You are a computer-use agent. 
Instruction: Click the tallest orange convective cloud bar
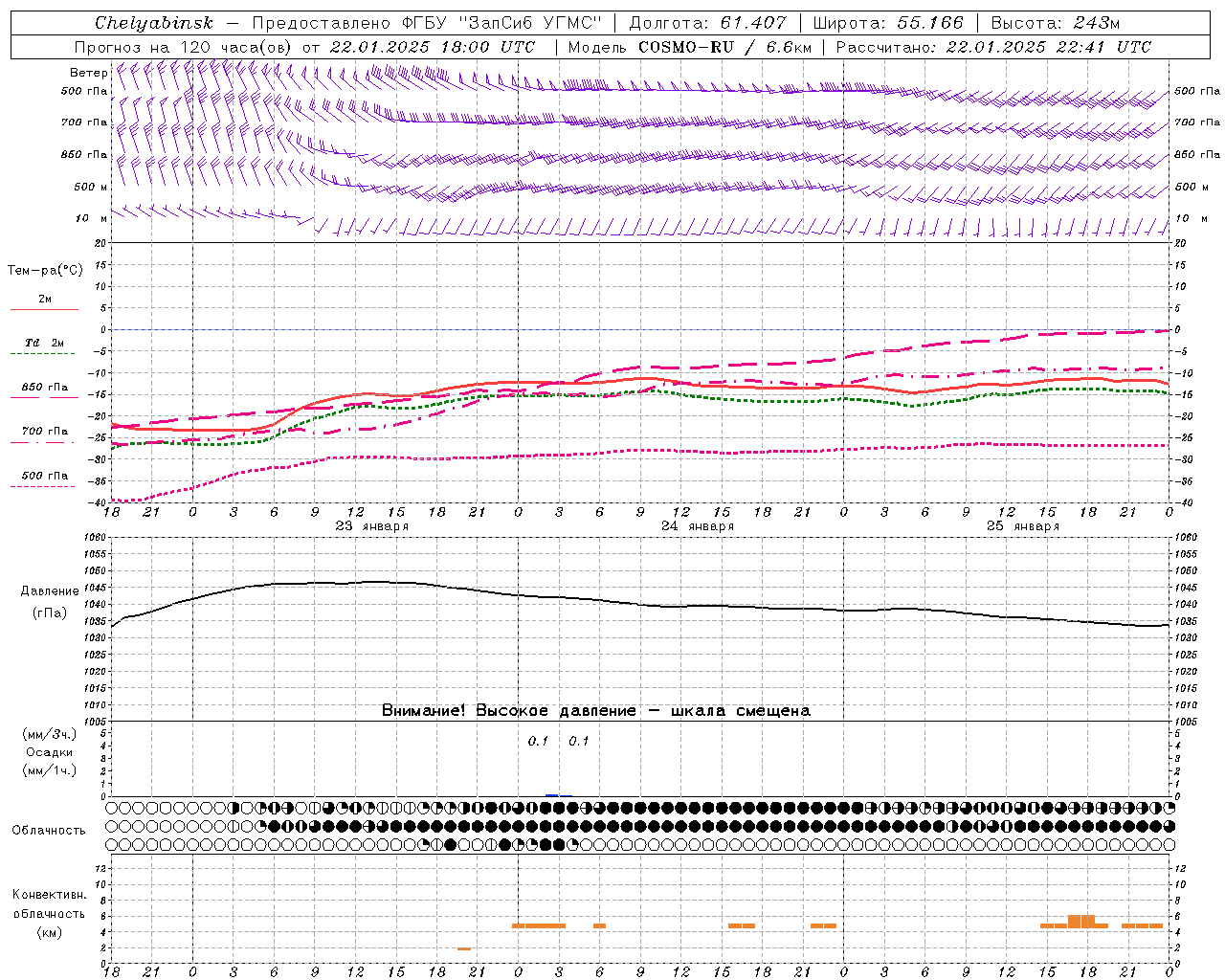point(1081,922)
